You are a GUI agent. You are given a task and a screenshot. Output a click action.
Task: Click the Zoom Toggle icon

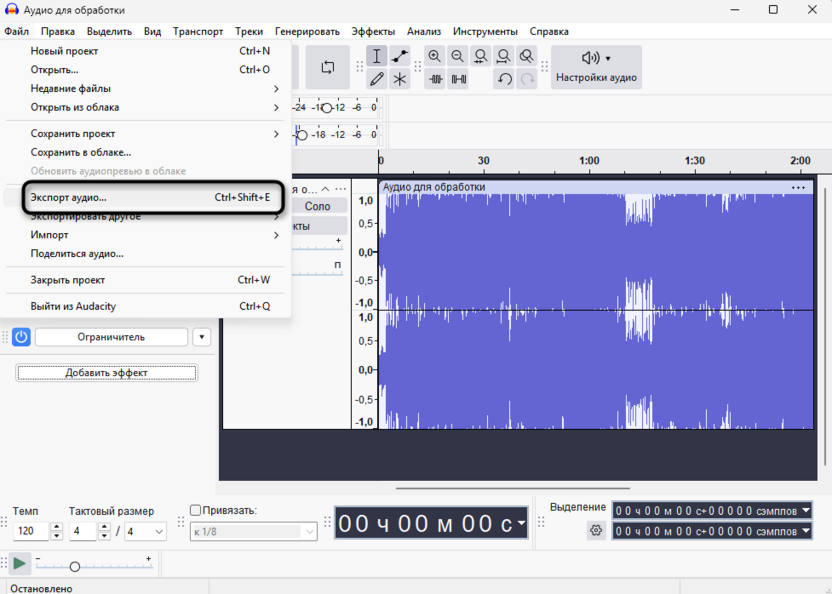tap(526, 56)
